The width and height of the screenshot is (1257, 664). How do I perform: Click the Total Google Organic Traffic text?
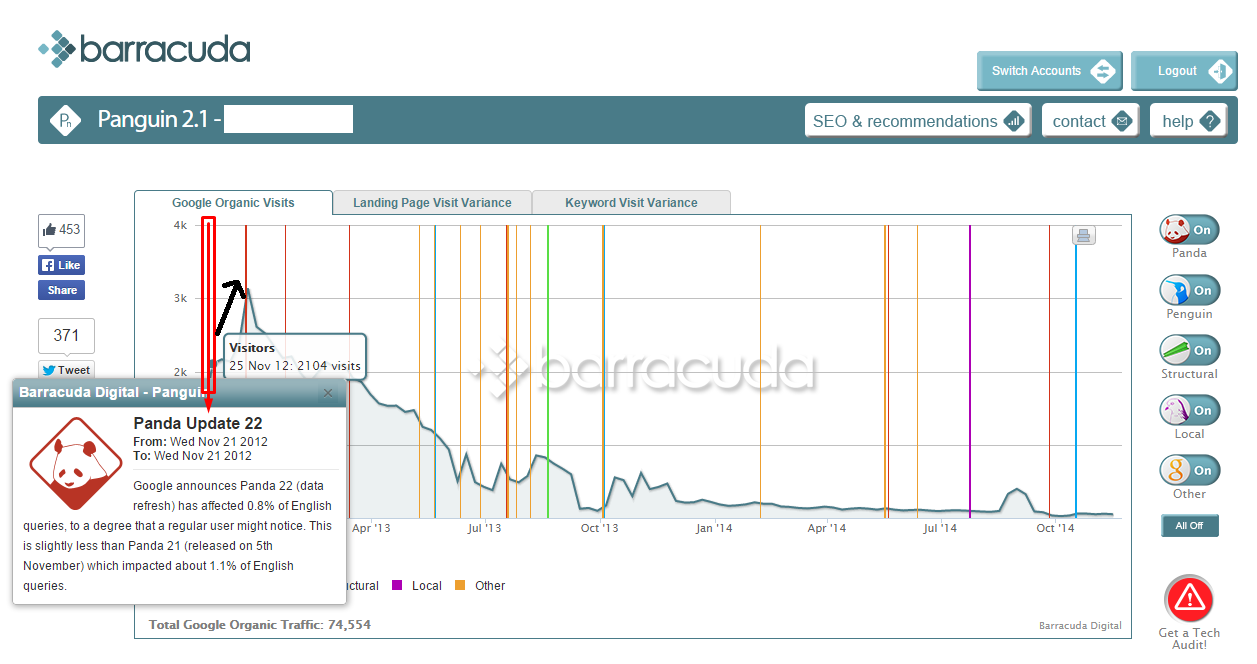260,625
